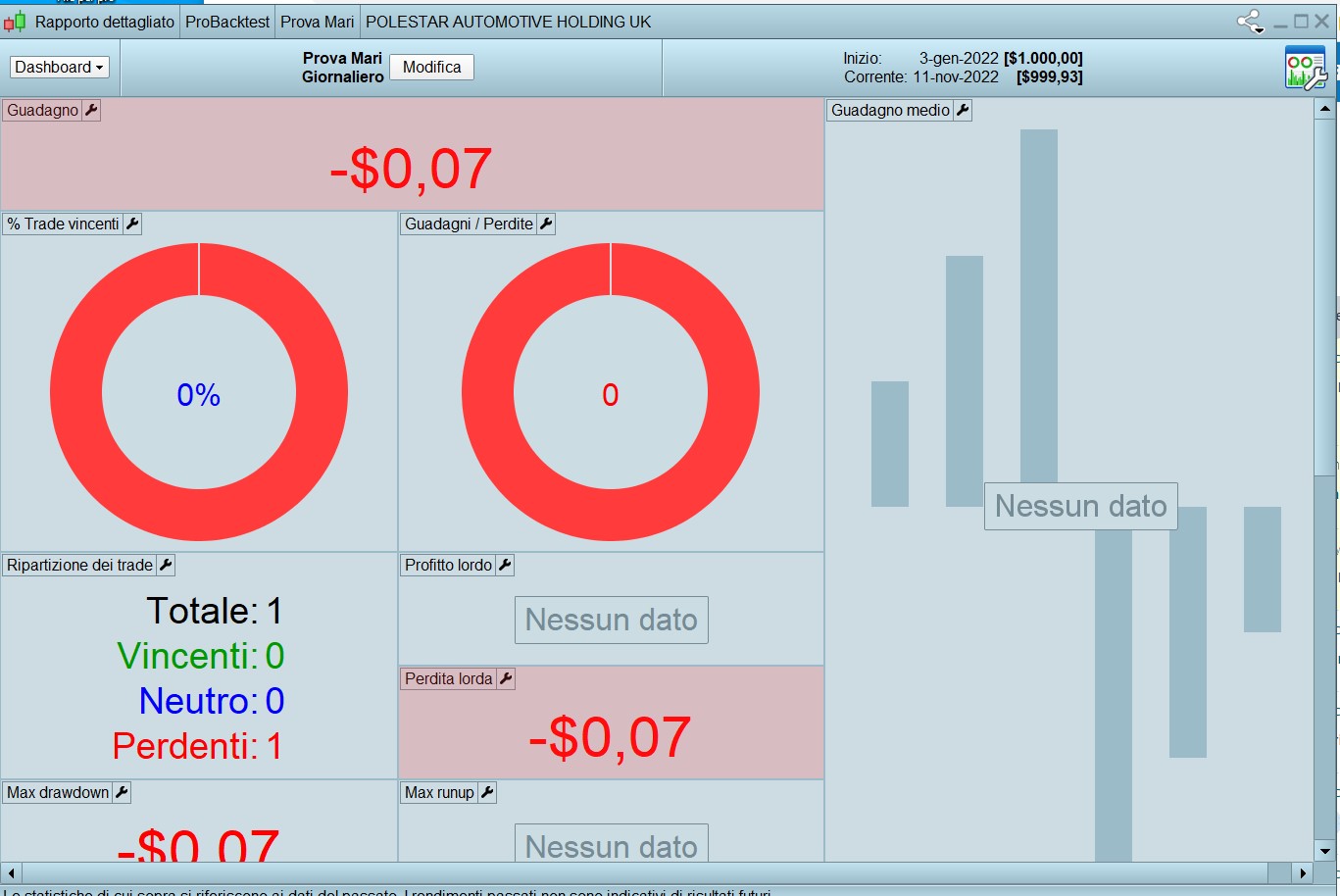Viewport: 1340px width, 896px height.
Task: Click the green Vincenti: 0 line
Action: (x=201, y=656)
